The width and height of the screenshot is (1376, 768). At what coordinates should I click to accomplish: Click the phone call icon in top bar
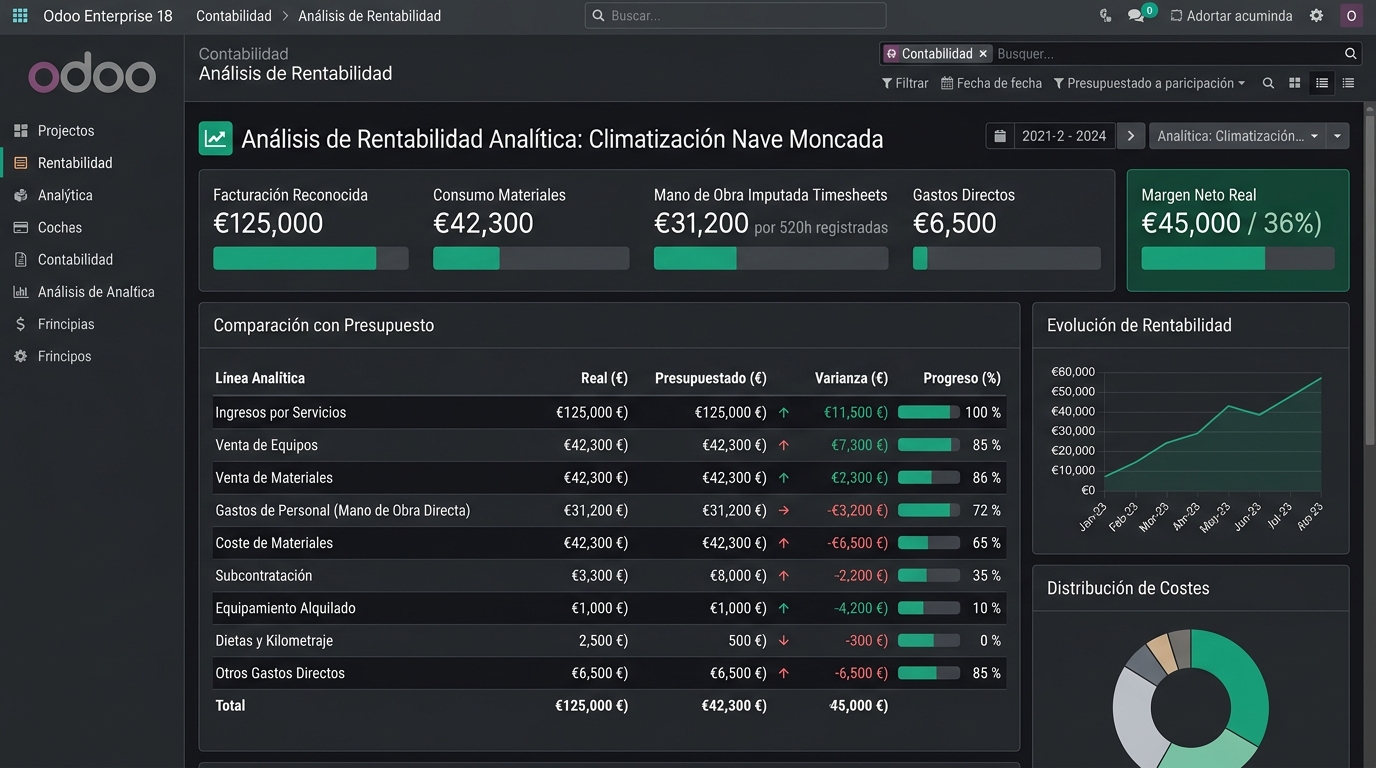pos(1105,16)
